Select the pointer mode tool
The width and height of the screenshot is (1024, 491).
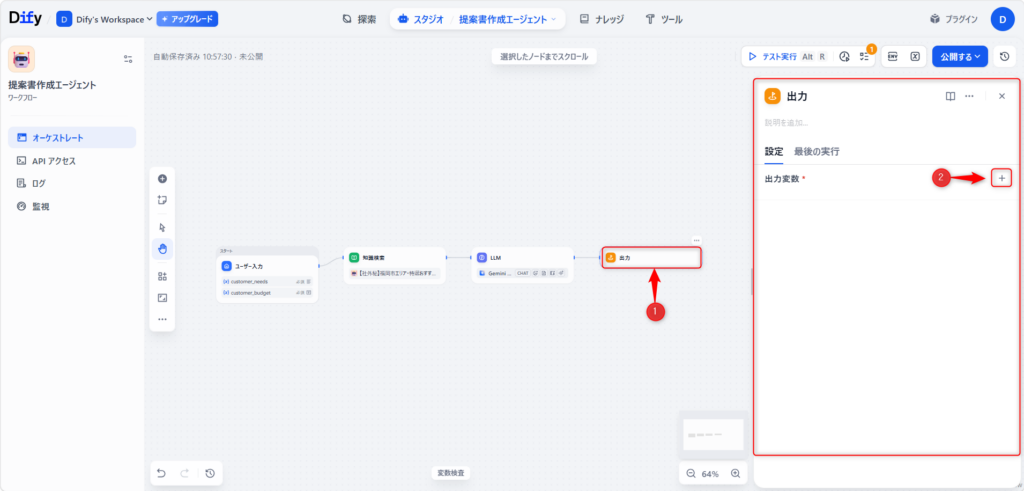[x=162, y=227]
